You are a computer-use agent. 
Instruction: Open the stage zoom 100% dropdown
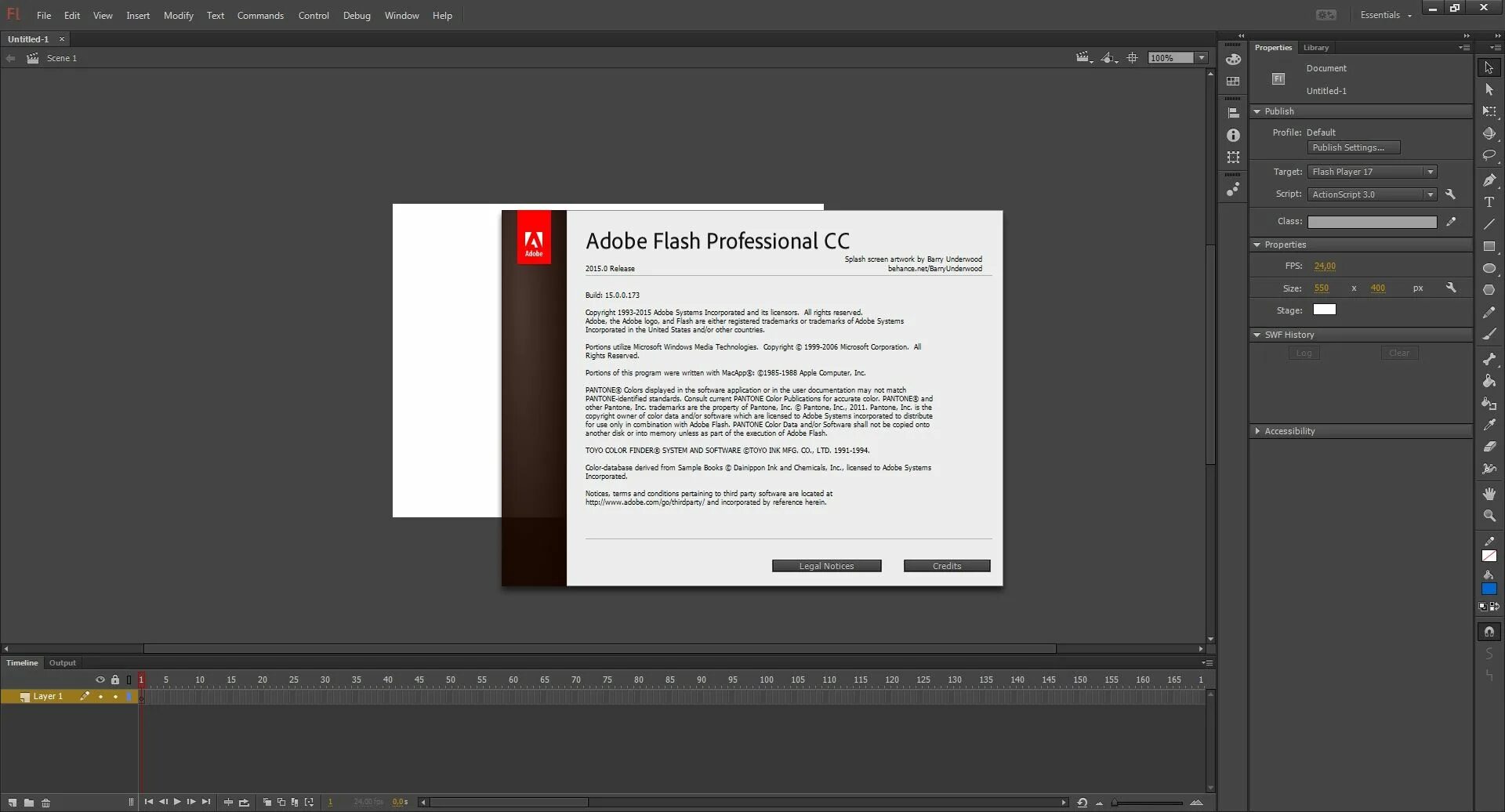pos(1202,58)
